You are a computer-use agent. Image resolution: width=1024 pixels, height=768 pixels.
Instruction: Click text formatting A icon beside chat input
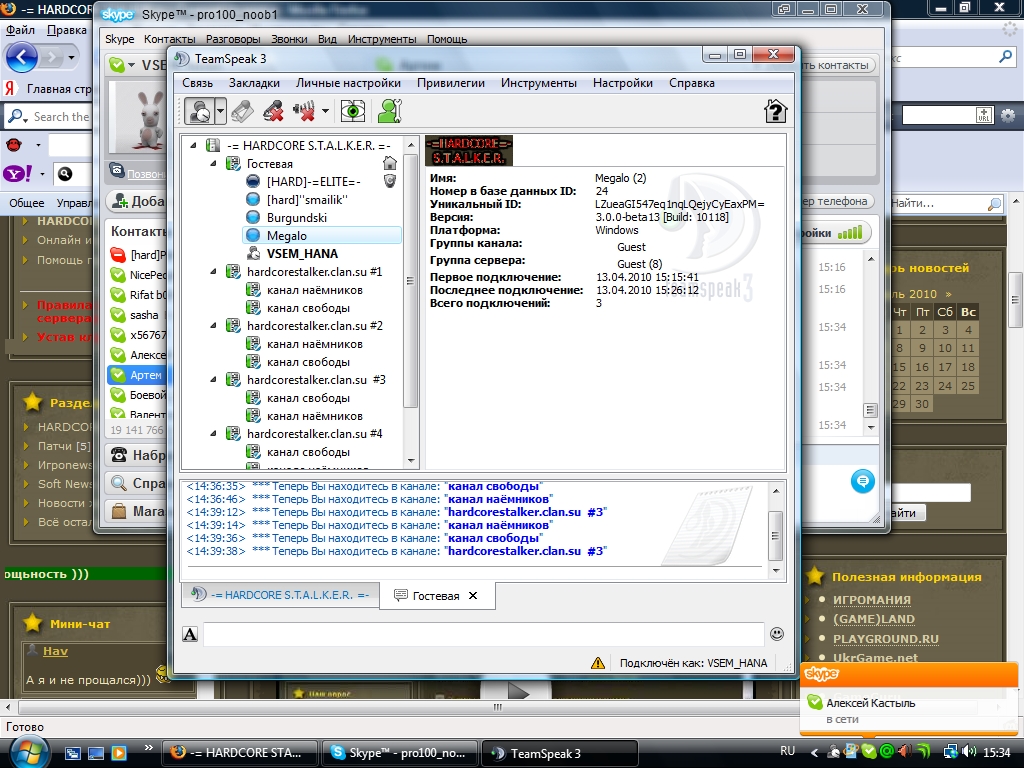click(190, 634)
